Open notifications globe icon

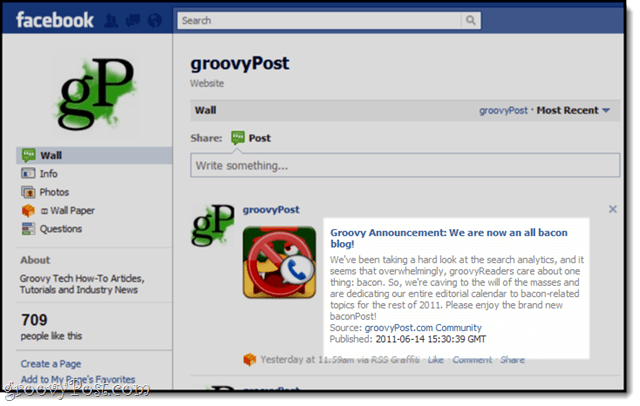pyautogui.click(x=155, y=20)
